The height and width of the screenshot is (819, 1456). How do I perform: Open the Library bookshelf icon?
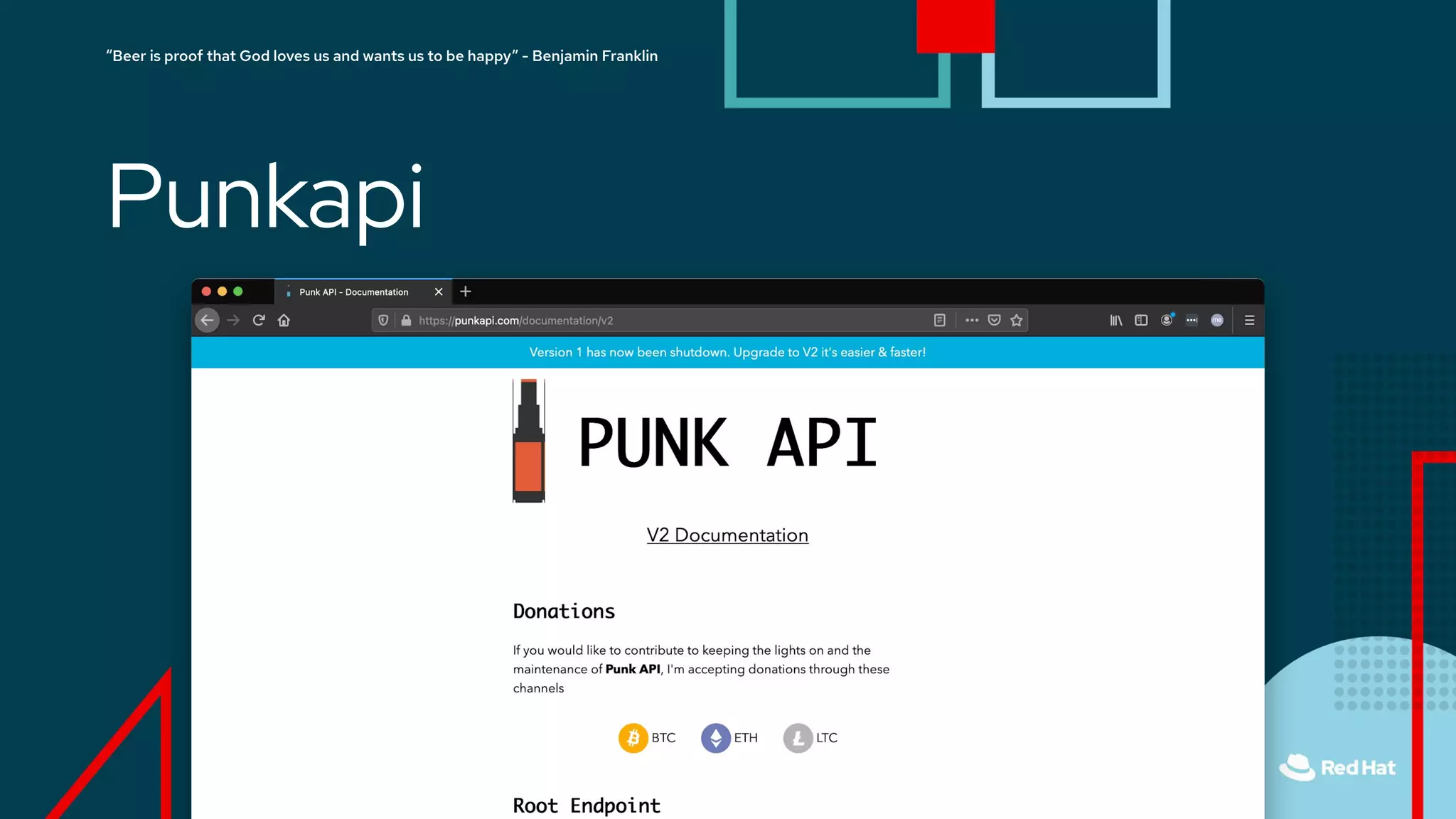click(1116, 321)
